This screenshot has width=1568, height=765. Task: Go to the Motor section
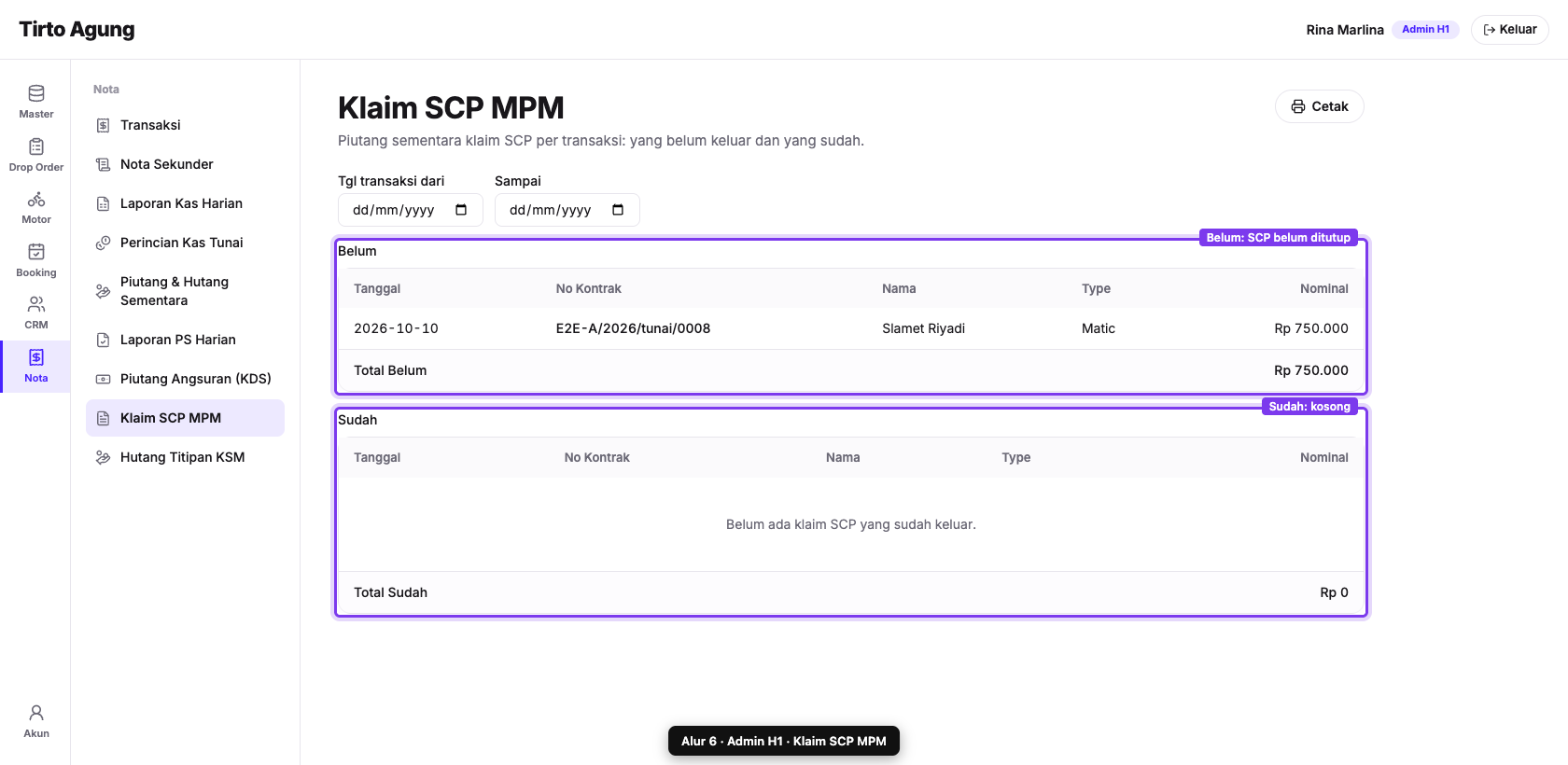pos(35,208)
